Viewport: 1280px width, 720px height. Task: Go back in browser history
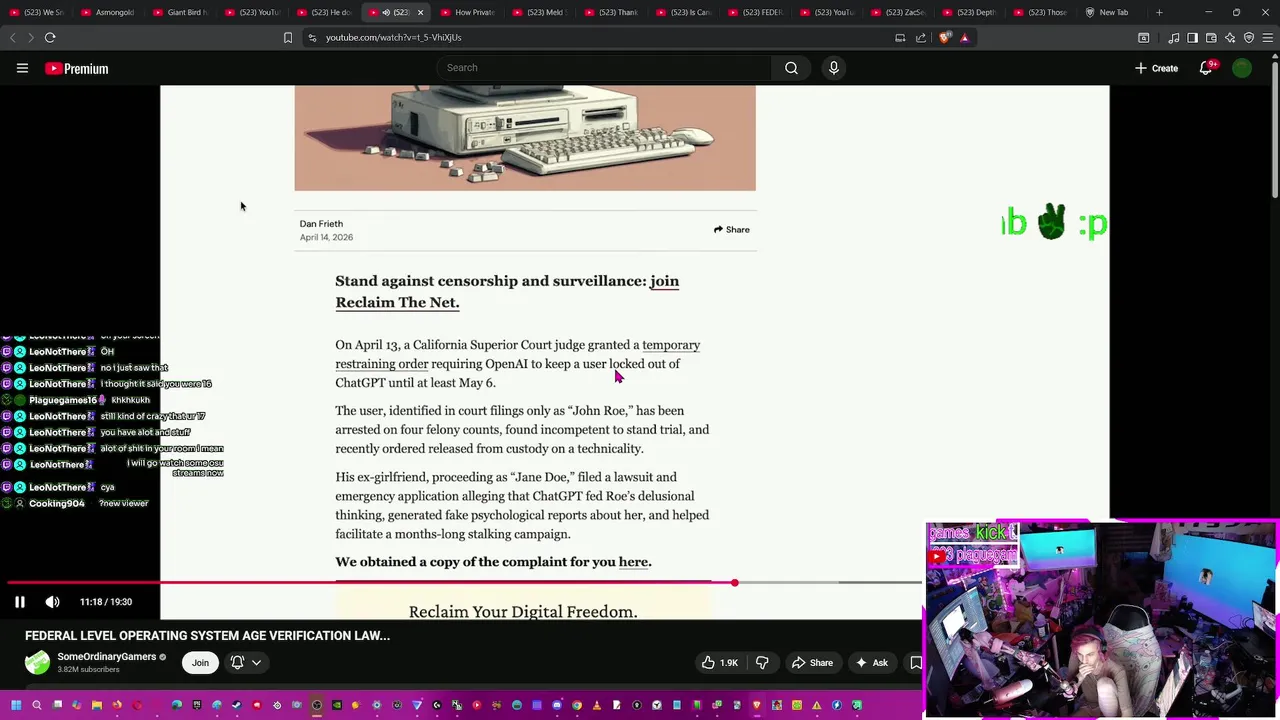(13, 38)
